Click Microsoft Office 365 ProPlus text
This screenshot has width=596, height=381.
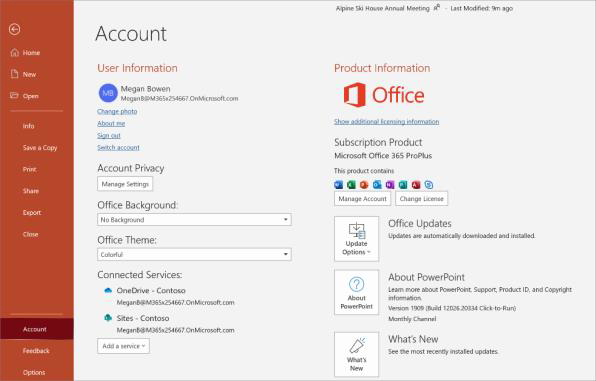coord(383,156)
